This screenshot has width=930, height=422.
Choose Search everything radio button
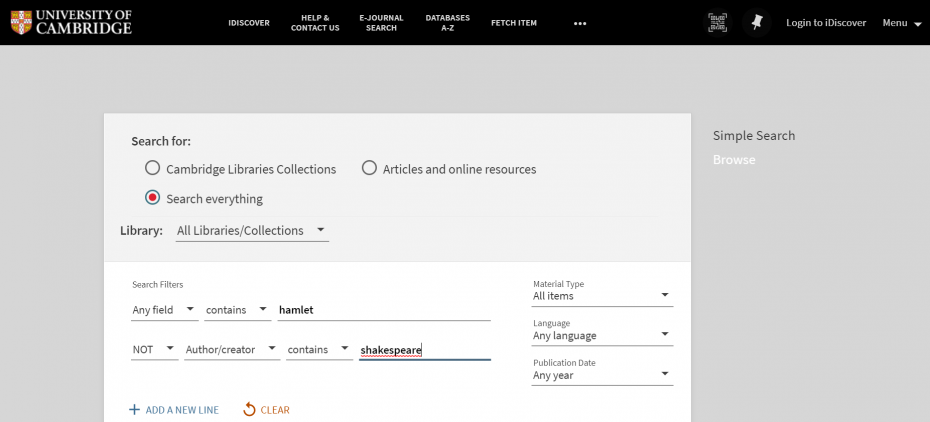pyautogui.click(x=152, y=198)
